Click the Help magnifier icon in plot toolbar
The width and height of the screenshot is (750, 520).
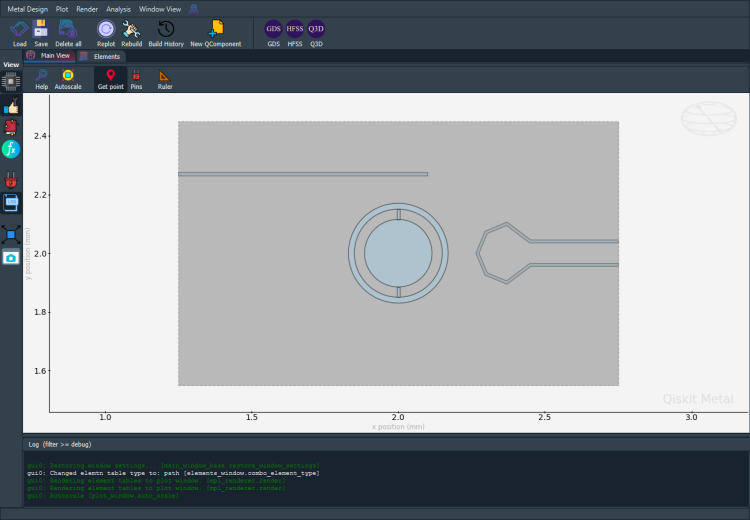[42, 79]
